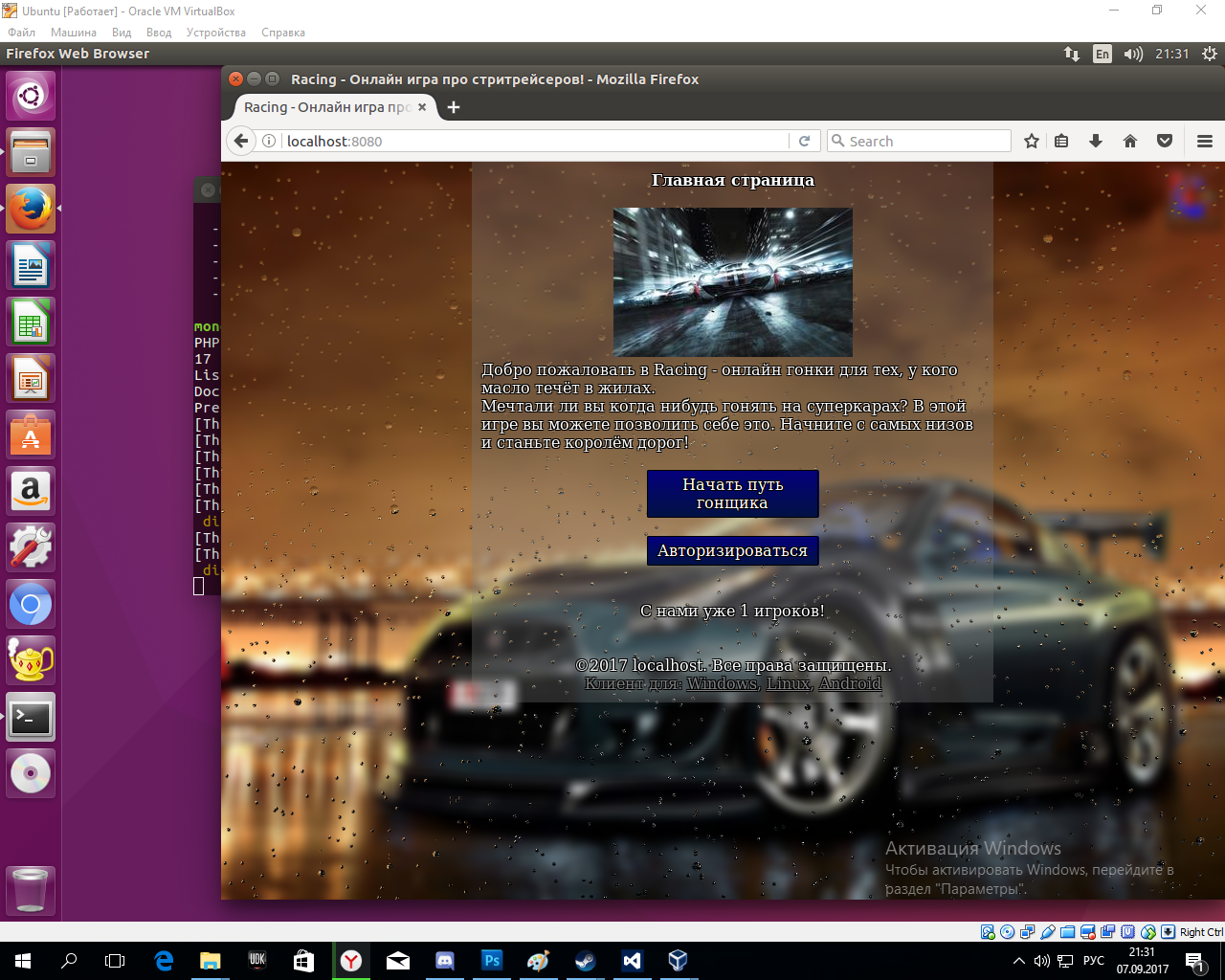Show bookmarks list icon
The image size is (1225, 980).
point(1061,142)
